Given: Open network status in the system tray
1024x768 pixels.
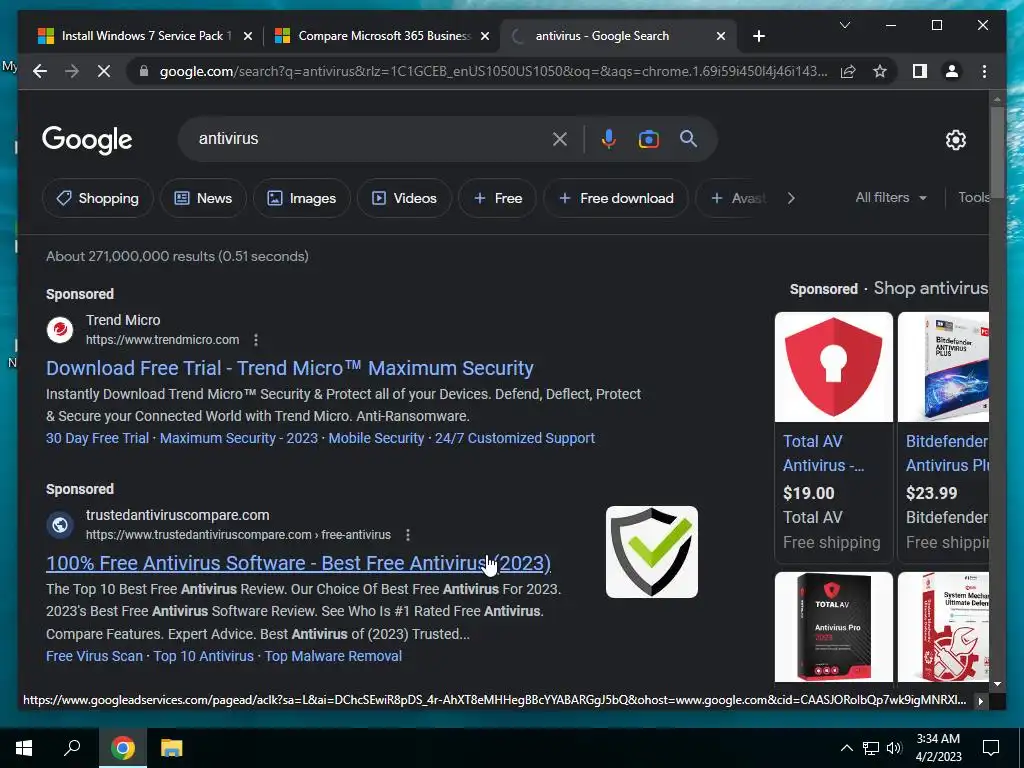Looking at the screenshot, I should click(x=871, y=748).
